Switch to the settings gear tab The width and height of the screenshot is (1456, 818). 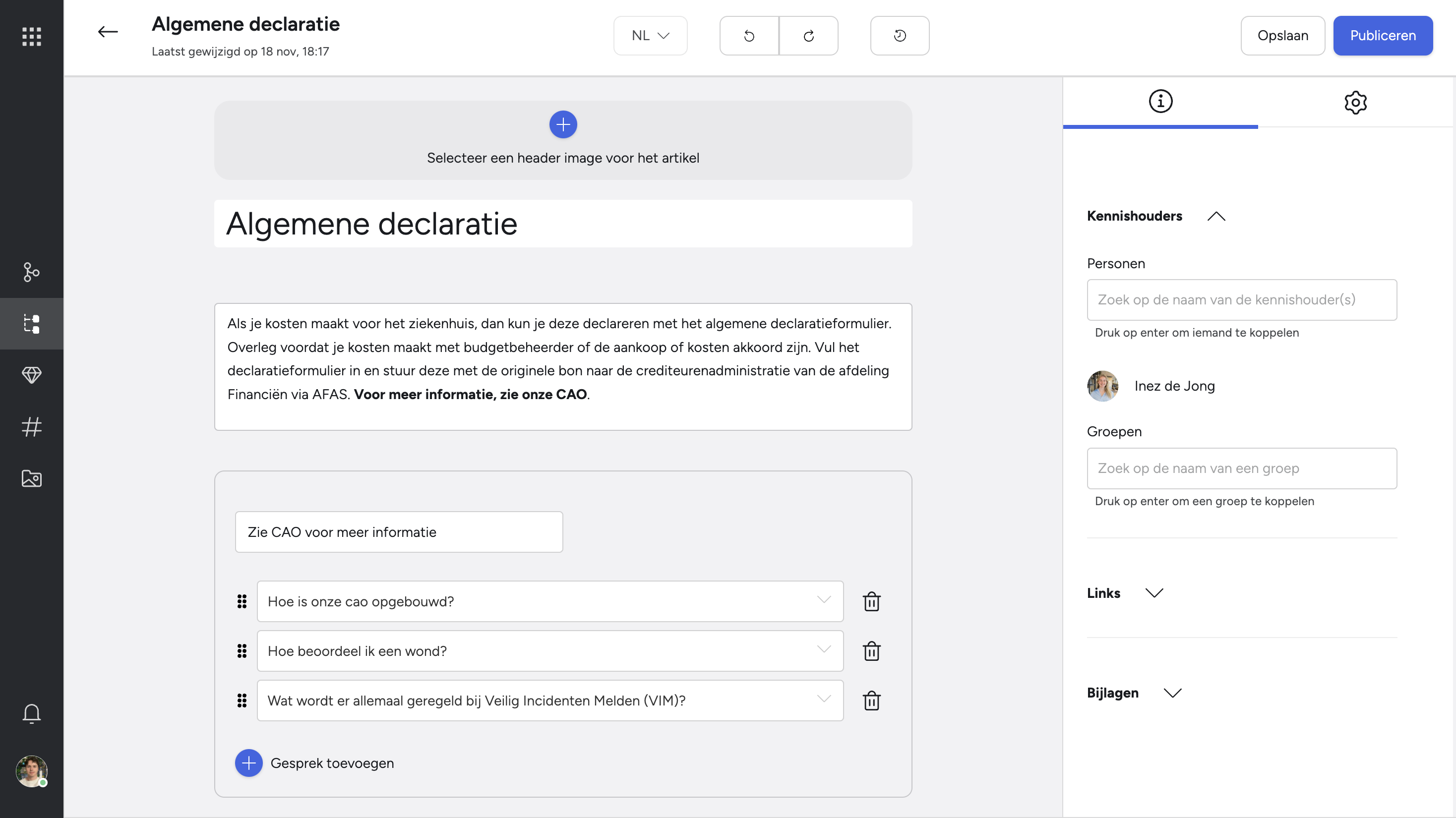(x=1355, y=102)
